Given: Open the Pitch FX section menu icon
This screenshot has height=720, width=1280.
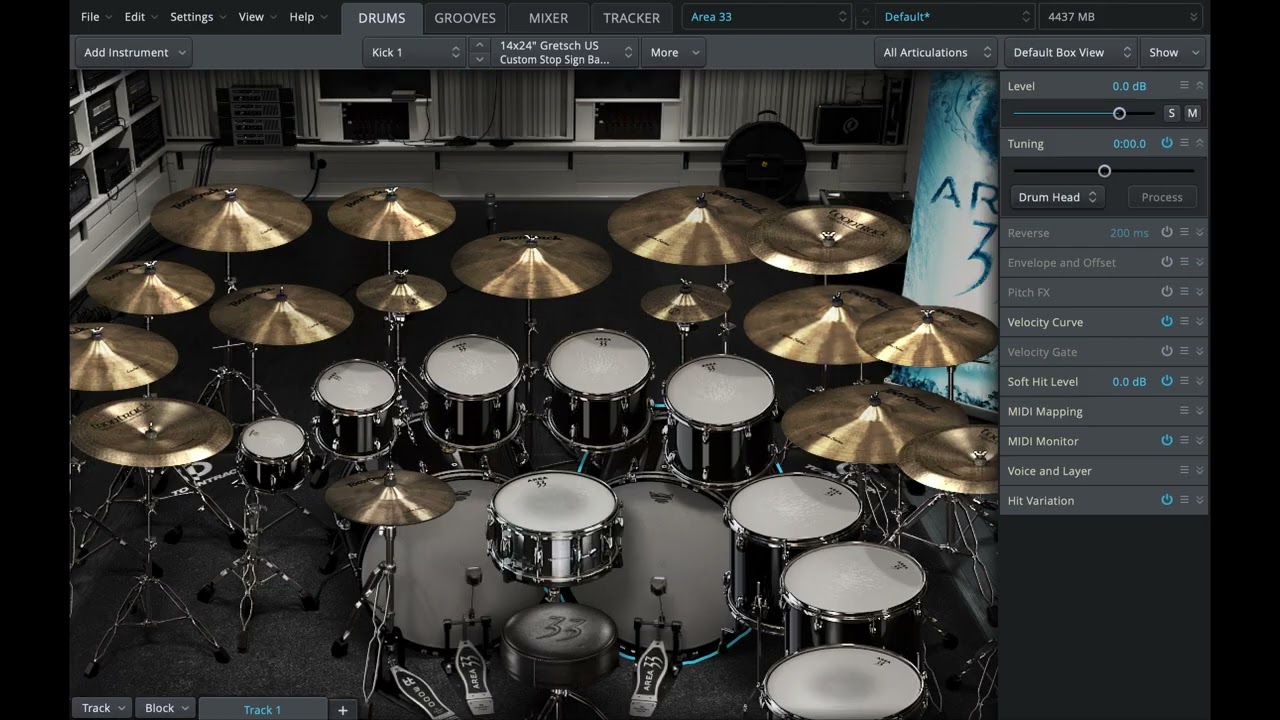Looking at the screenshot, I should (x=1184, y=292).
